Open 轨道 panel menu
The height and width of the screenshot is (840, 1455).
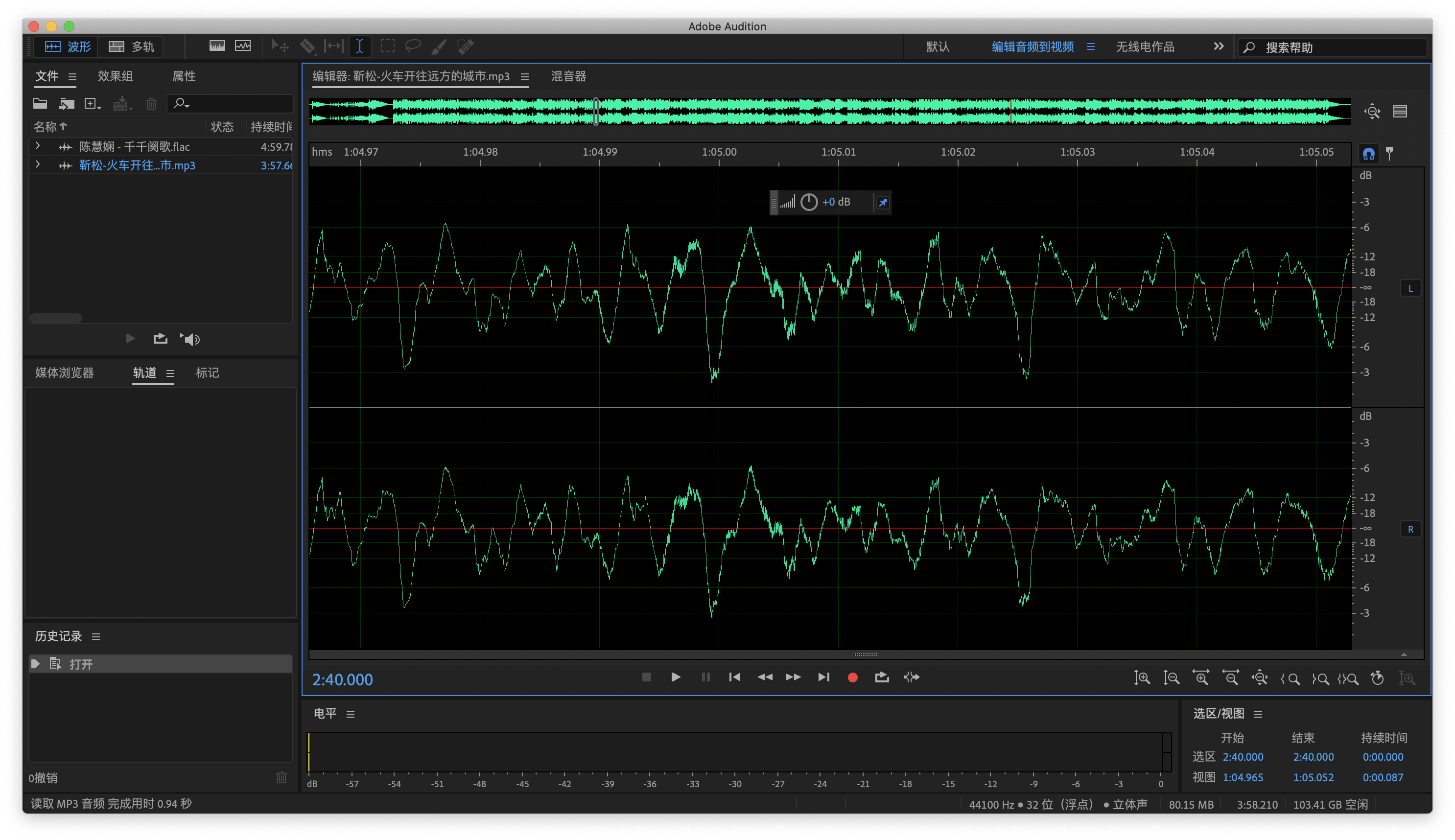170,373
